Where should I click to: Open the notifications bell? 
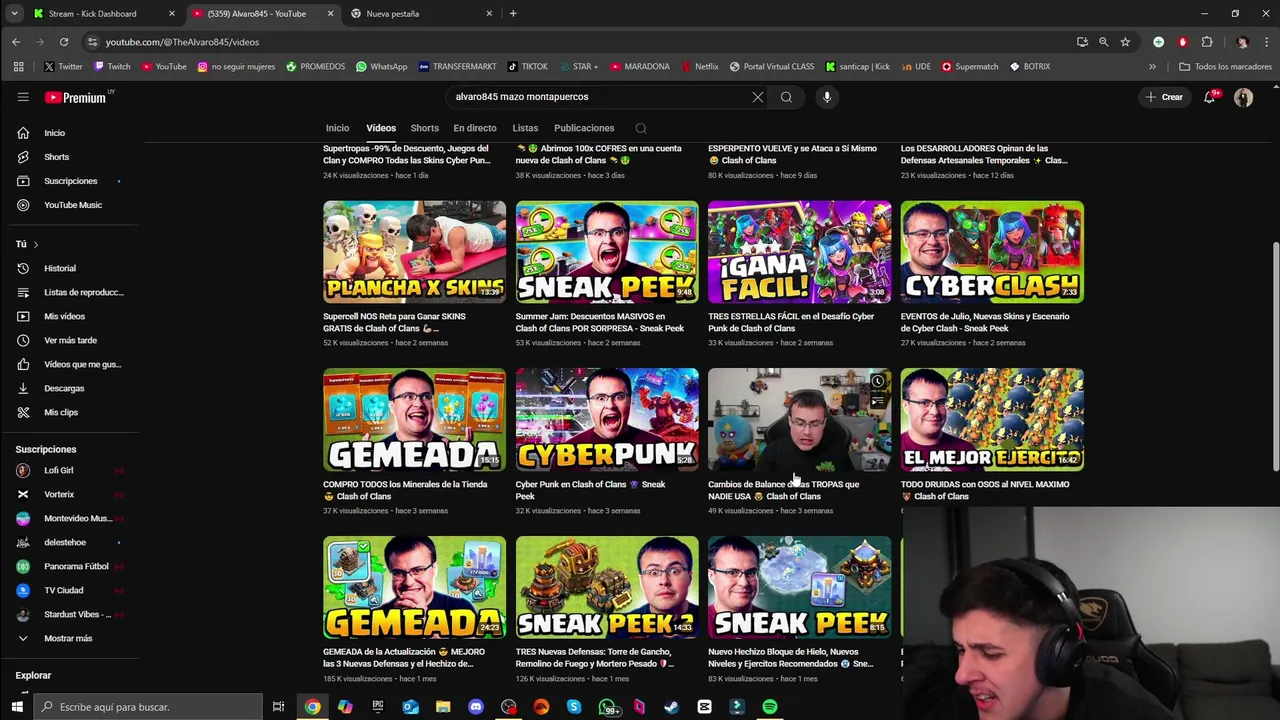1210,97
